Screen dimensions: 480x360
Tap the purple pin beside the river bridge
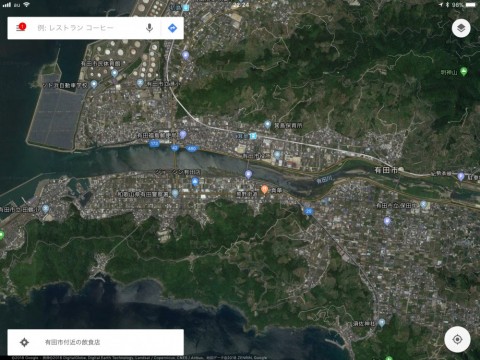pyautogui.click(x=248, y=174)
